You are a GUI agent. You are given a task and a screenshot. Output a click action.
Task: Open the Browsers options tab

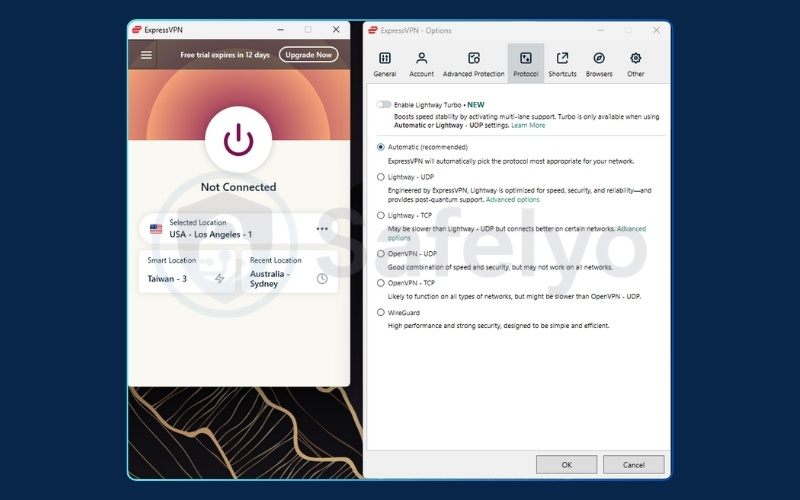(x=599, y=64)
